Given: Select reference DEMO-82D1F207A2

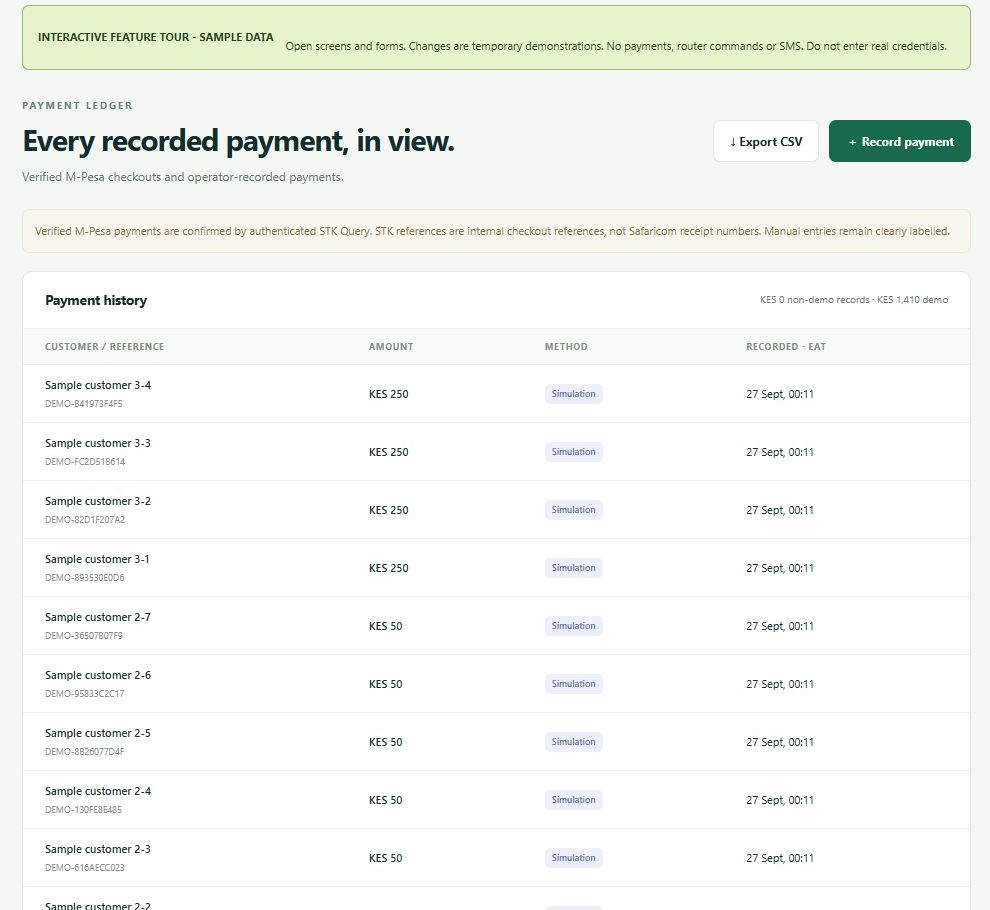Looking at the screenshot, I should click(x=85, y=520).
